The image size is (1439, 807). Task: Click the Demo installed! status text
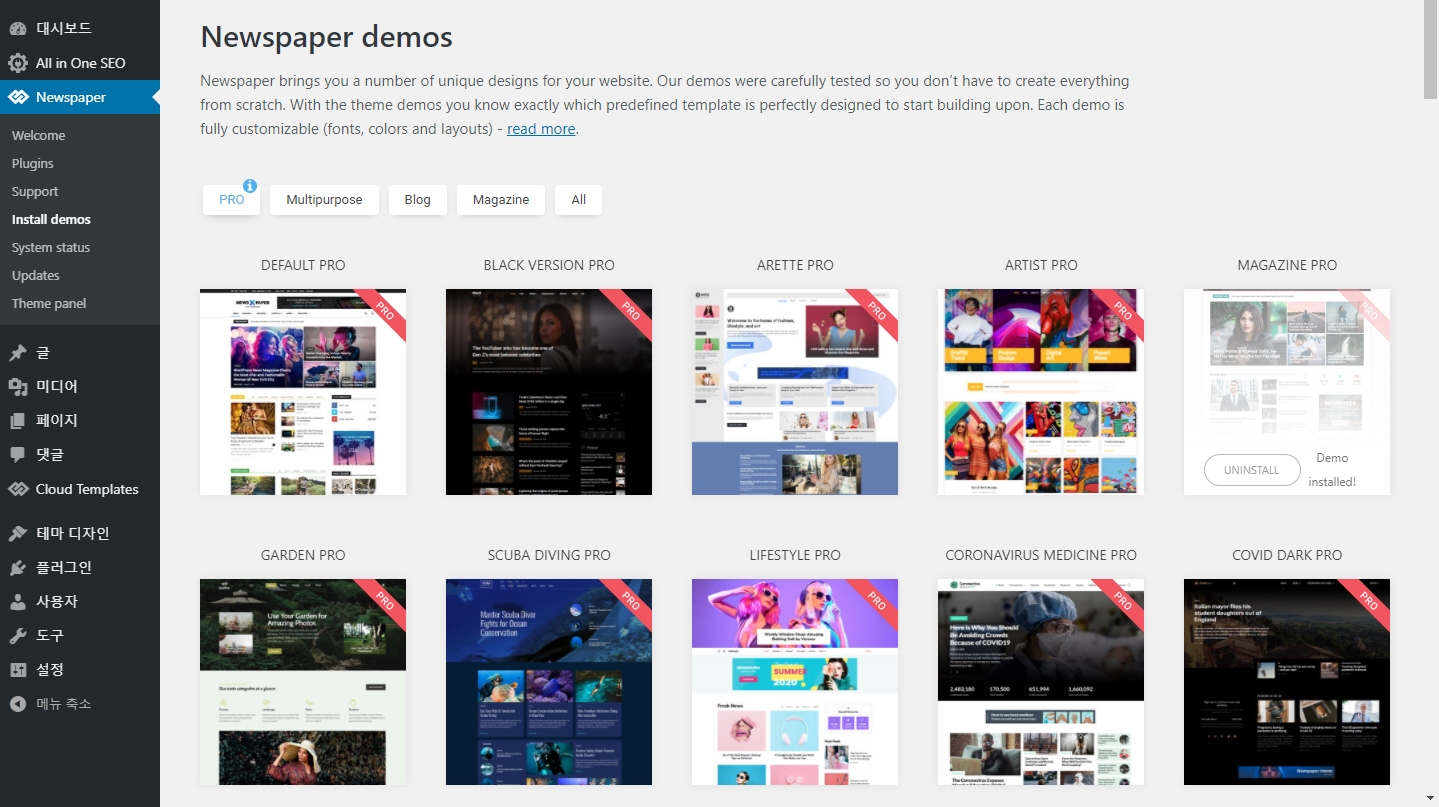click(1332, 470)
